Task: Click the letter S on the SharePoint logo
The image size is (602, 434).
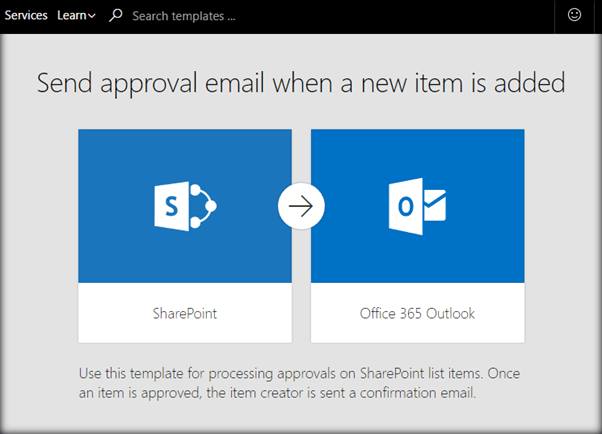Action: (x=170, y=208)
